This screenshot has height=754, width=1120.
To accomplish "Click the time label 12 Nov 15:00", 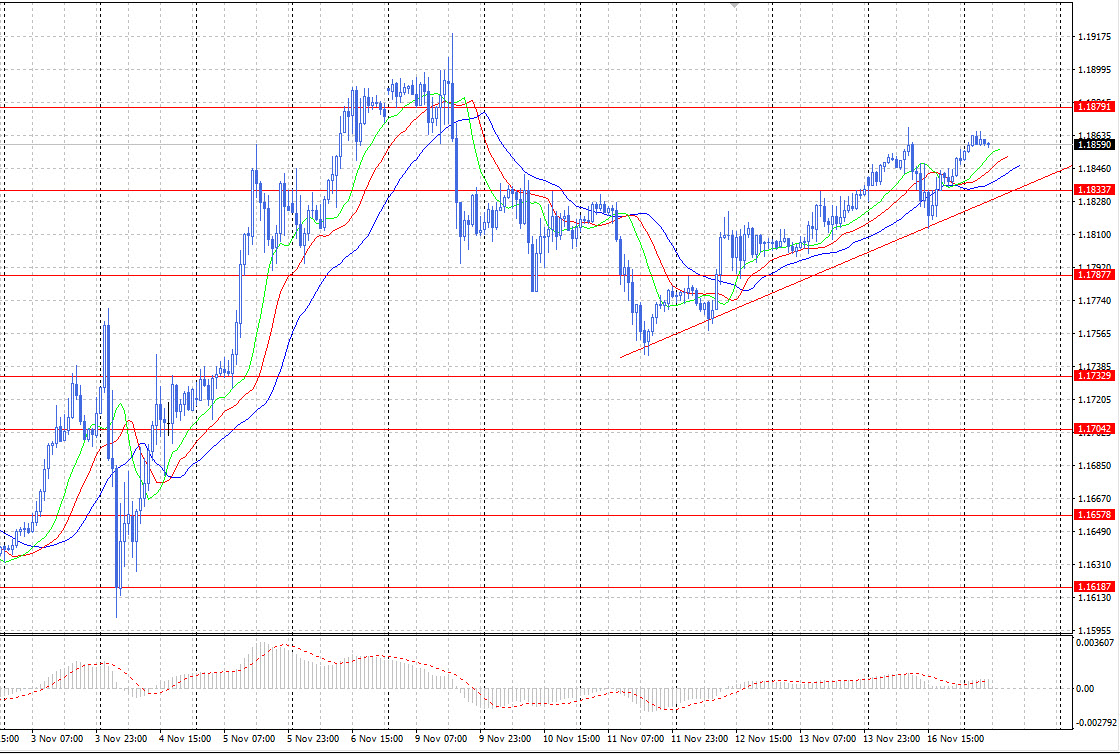I will coord(764,738).
